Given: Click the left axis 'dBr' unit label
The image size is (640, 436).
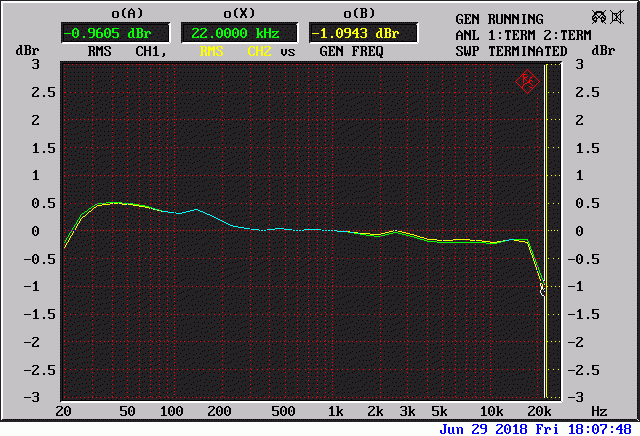Looking at the screenshot, I should pyautogui.click(x=27, y=51).
